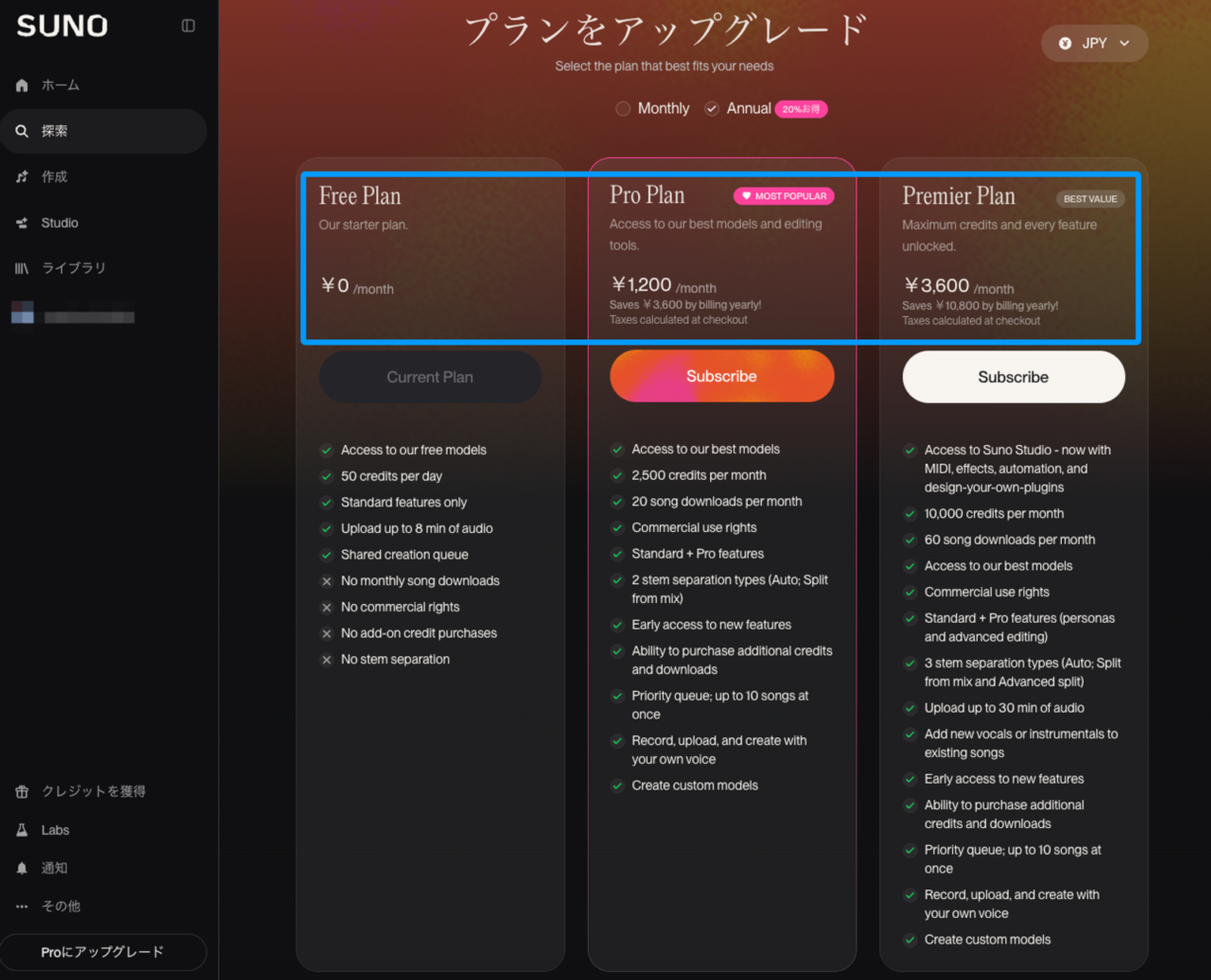Click '2,500 credits per month' feature
Image resolution: width=1211 pixels, height=980 pixels.
(x=699, y=475)
